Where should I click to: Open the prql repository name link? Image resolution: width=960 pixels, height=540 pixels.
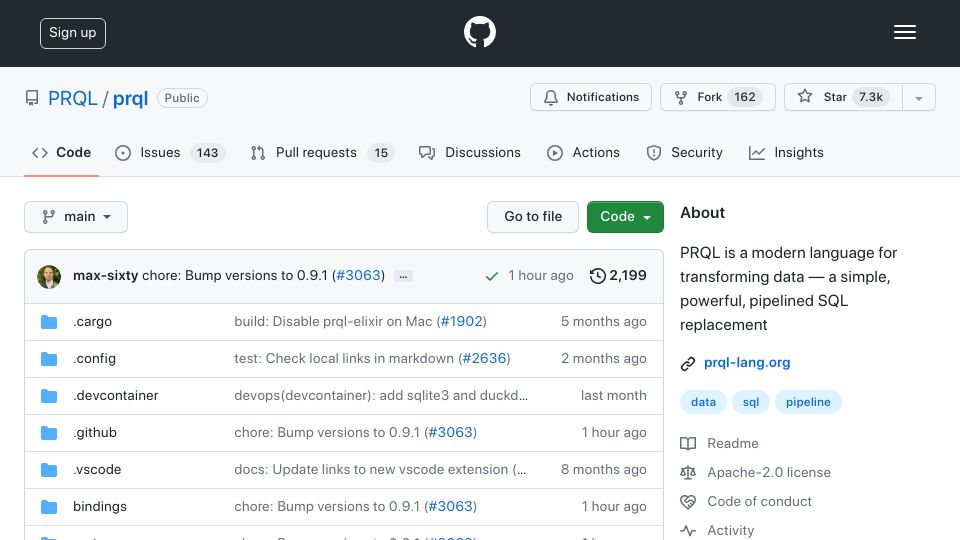[130, 98]
